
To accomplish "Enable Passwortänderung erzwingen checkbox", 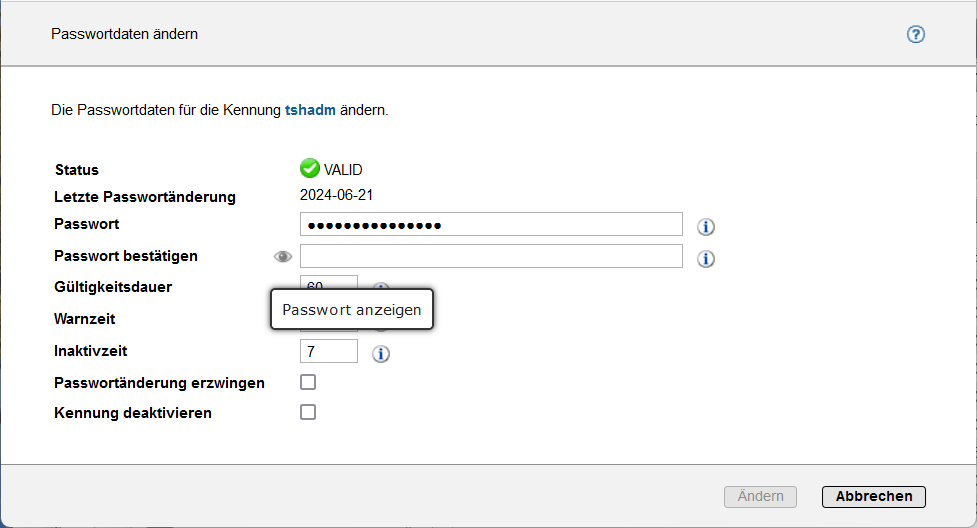I will tap(308, 382).
